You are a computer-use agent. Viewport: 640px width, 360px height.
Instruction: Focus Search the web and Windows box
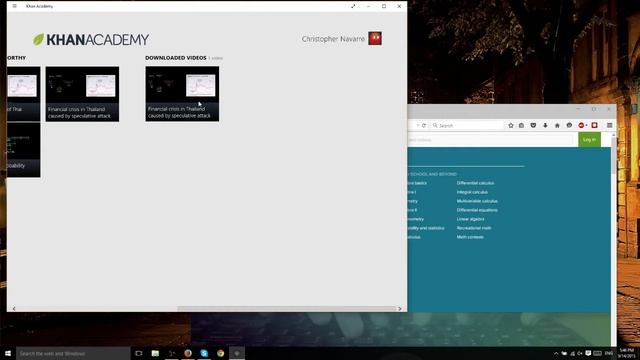tap(73, 353)
